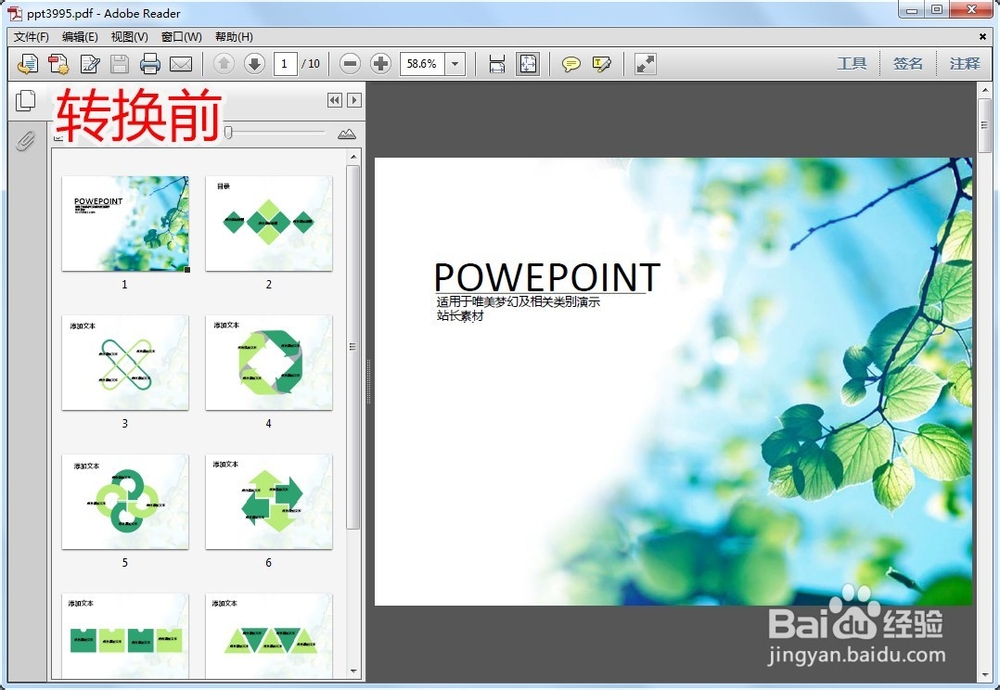
Task: Click the thumbnail size slider handle
Action: point(228,132)
